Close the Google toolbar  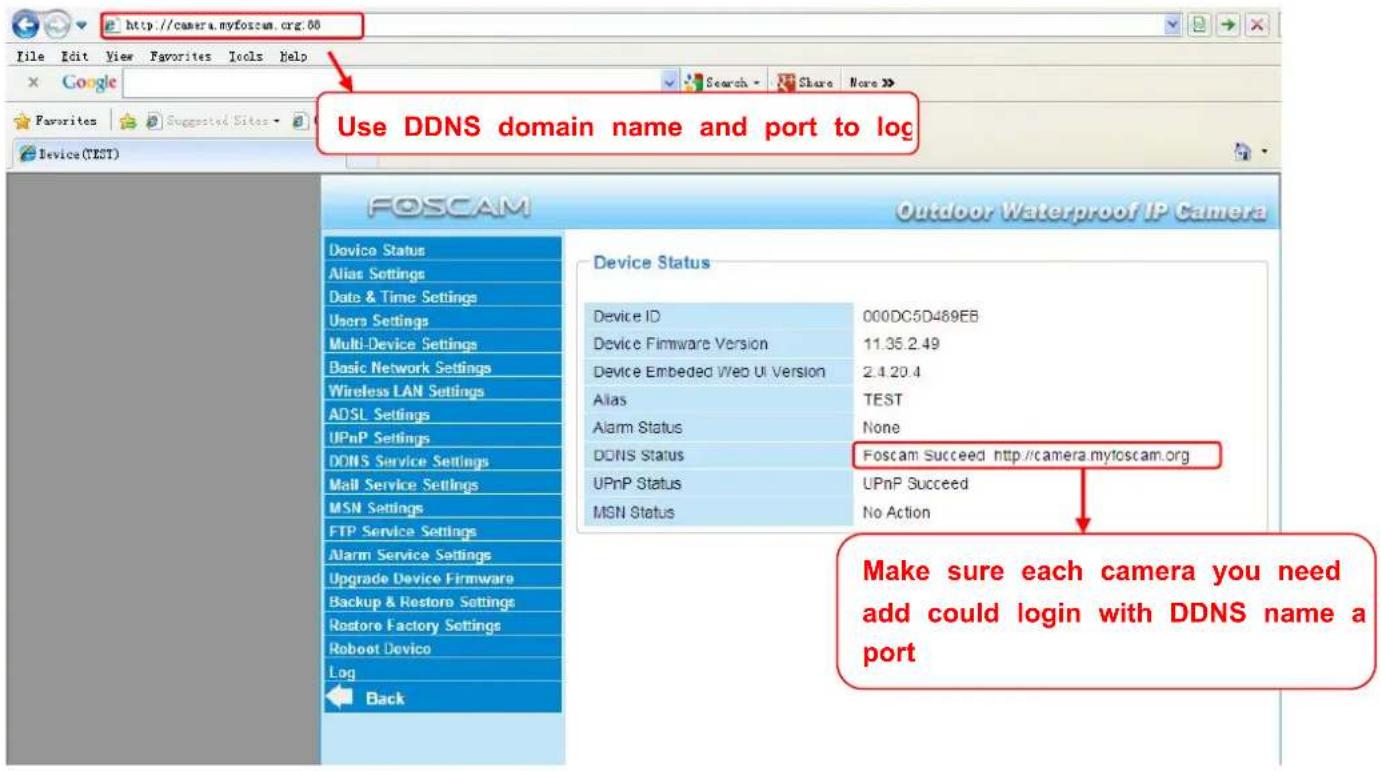[x=33, y=83]
